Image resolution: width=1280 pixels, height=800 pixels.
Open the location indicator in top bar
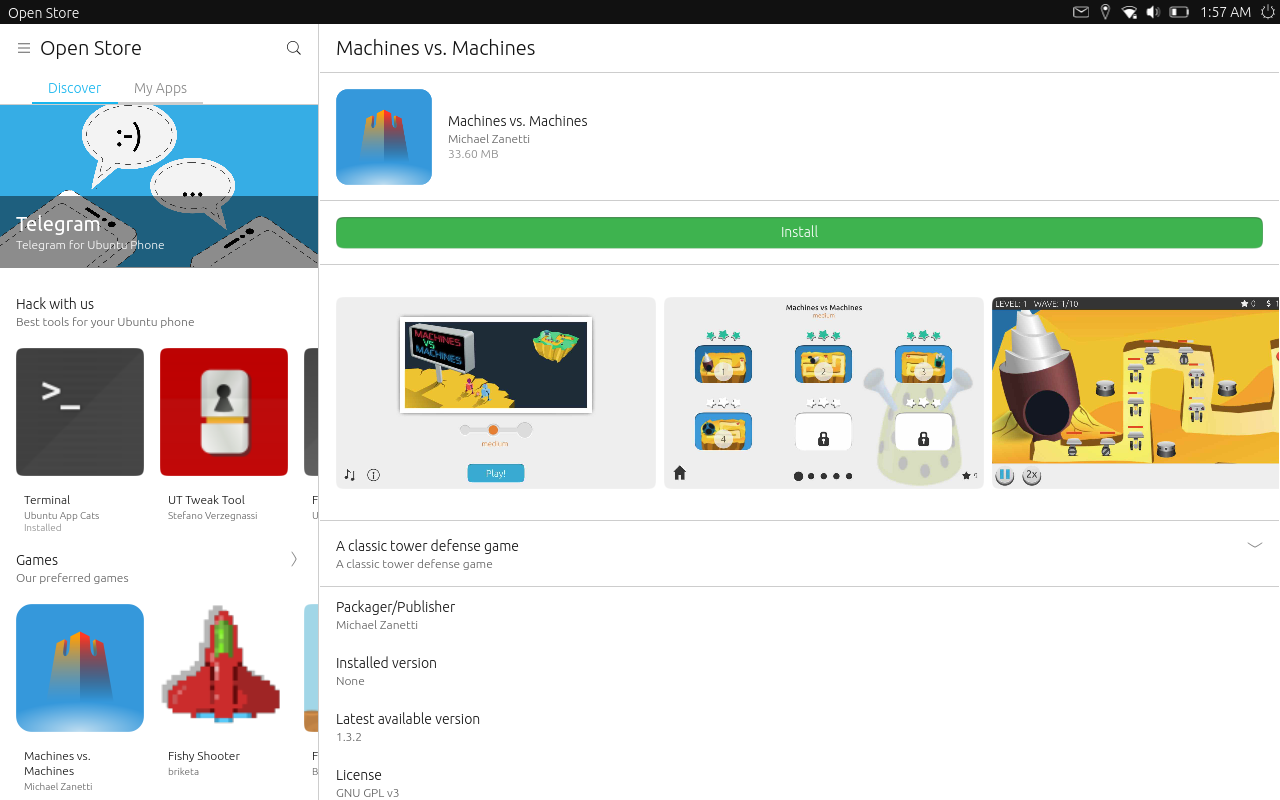(x=1105, y=12)
